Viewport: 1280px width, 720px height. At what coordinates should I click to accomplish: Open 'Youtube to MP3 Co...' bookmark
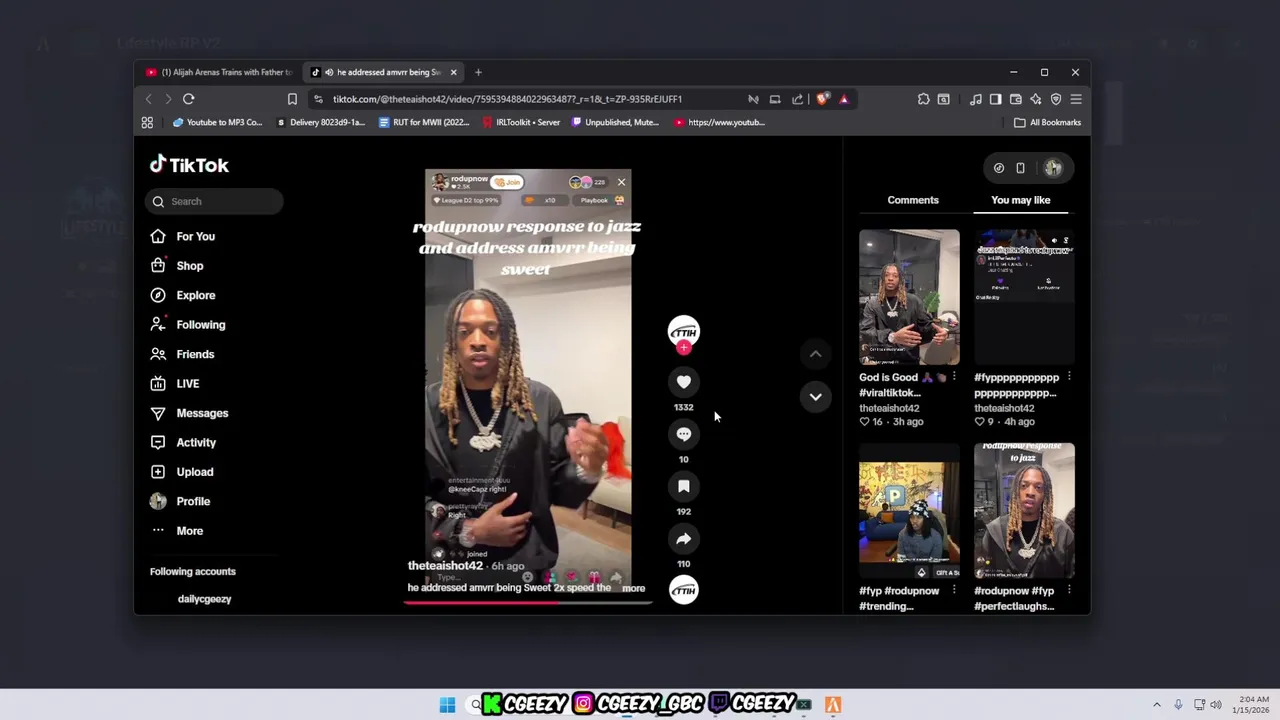coord(217,122)
